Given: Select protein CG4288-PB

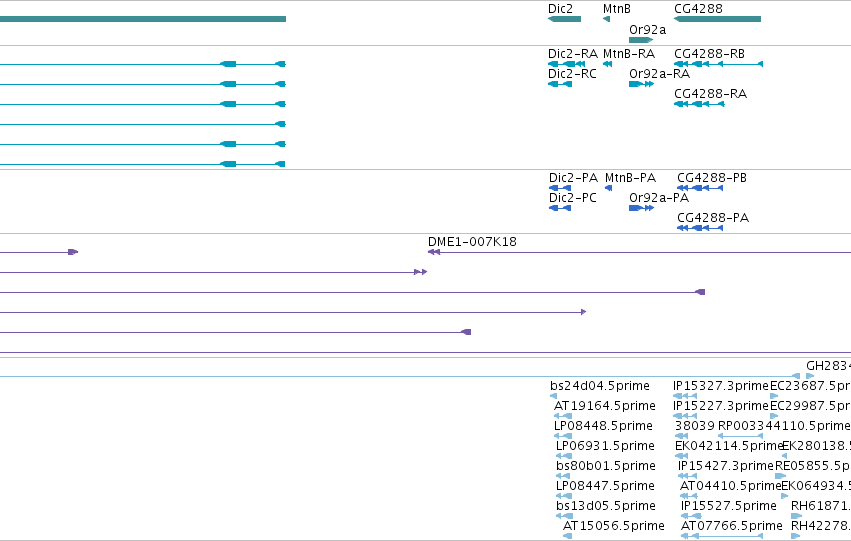Looking at the screenshot, I should (712, 178).
